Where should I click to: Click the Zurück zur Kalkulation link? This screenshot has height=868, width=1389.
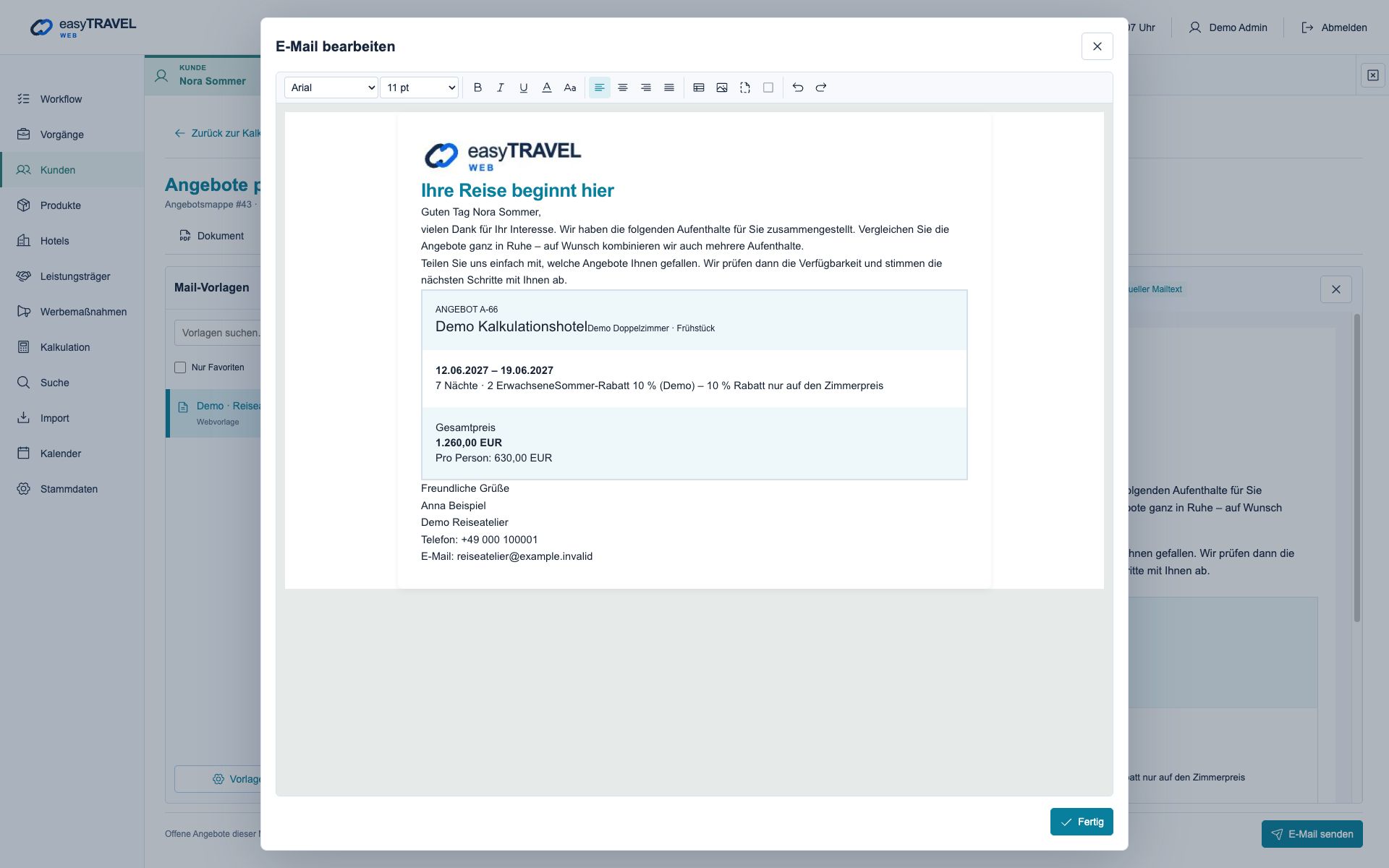[x=217, y=133]
